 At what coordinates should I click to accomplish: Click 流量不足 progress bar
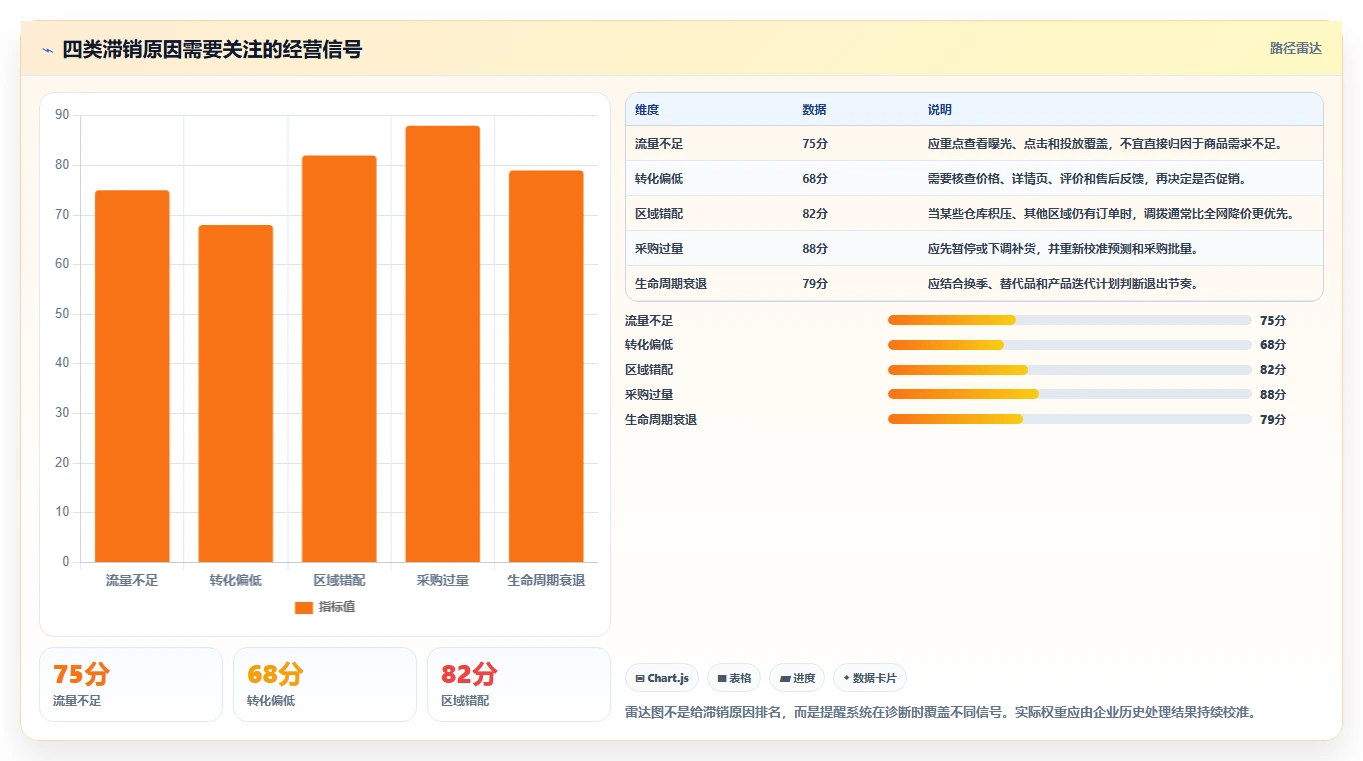1069,320
